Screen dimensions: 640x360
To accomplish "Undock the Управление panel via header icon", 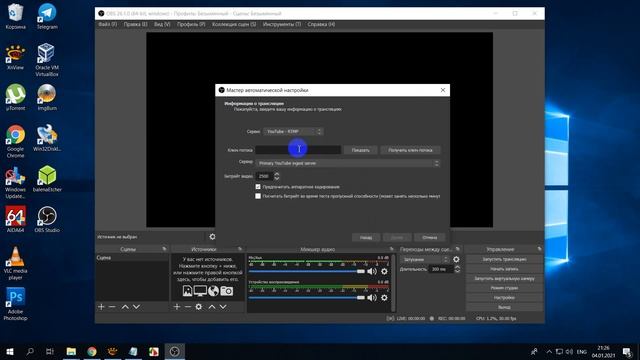I will pyautogui.click(x=539, y=249).
